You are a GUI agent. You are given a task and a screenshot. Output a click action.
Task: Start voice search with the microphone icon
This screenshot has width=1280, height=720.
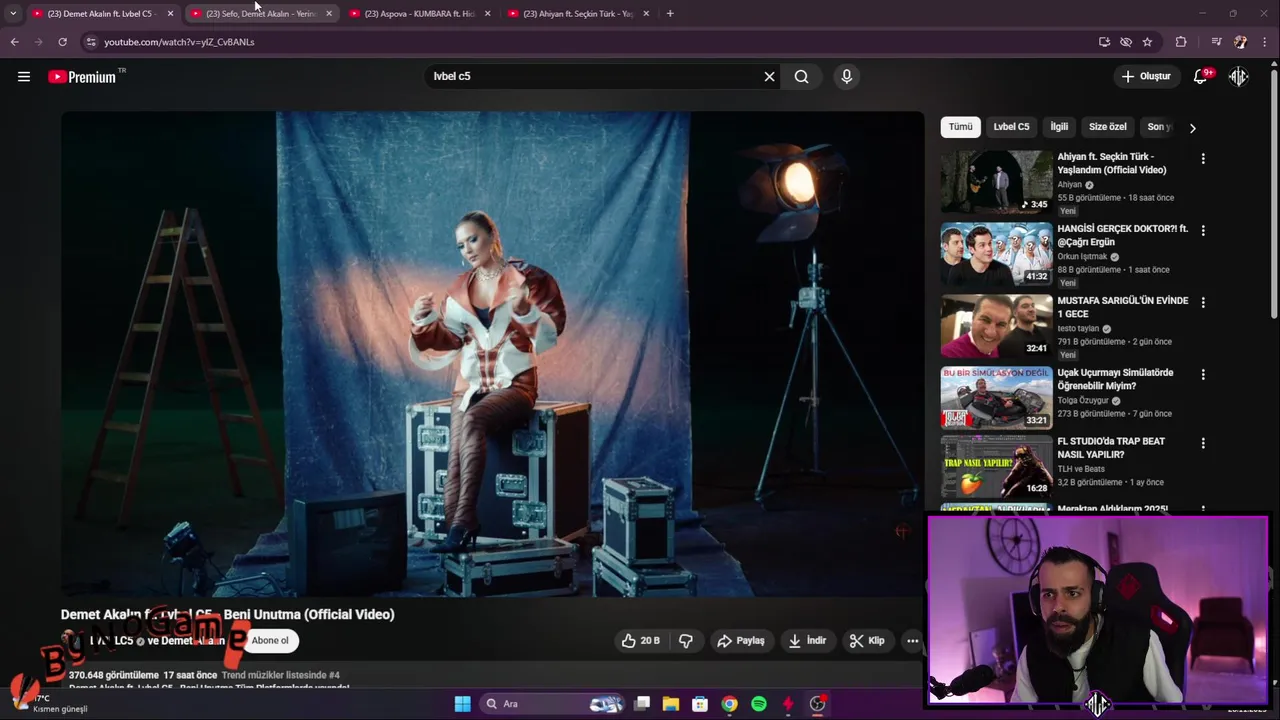pos(846,76)
